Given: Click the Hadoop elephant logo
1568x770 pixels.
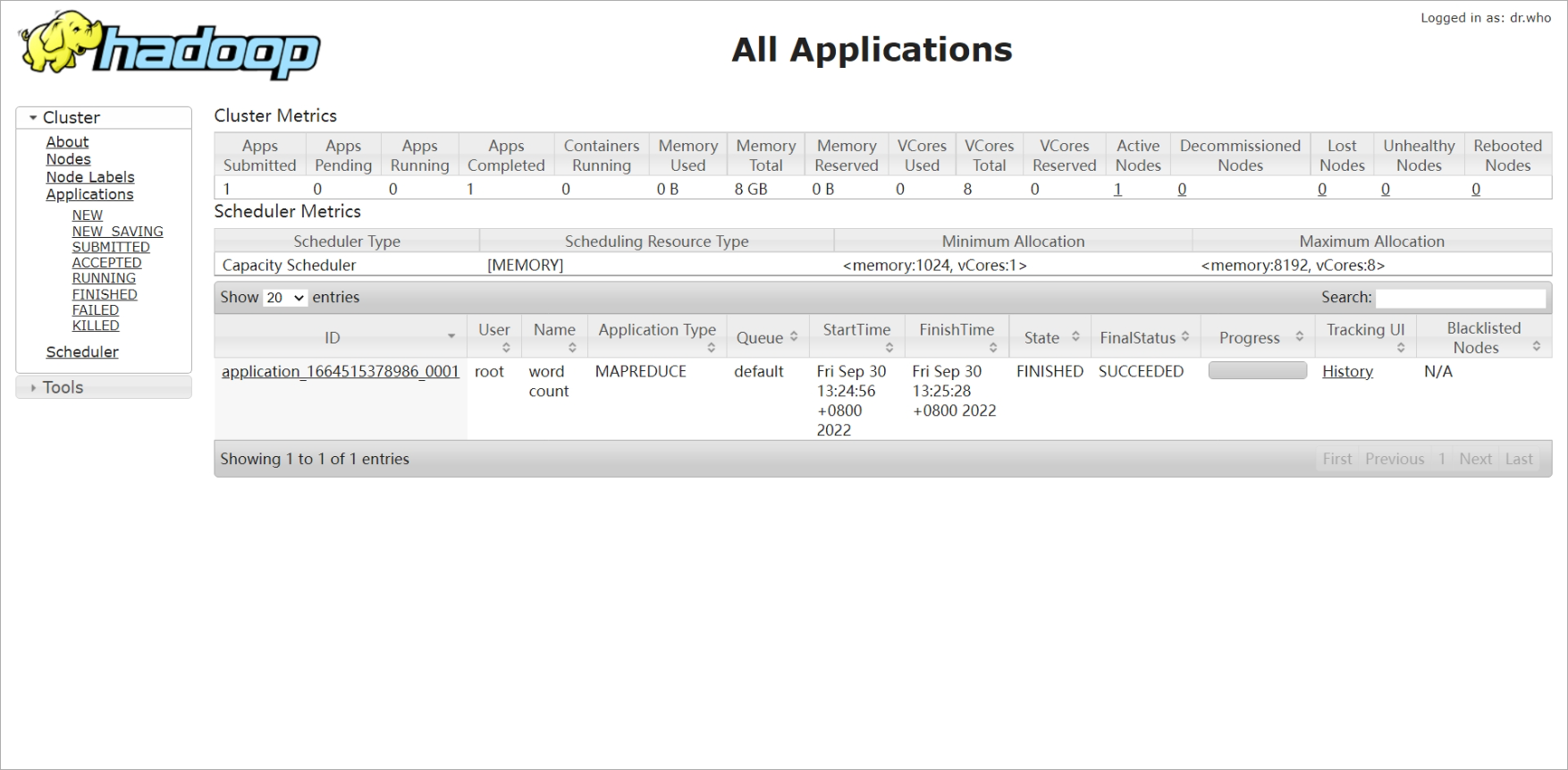Looking at the screenshot, I should [169, 44].
